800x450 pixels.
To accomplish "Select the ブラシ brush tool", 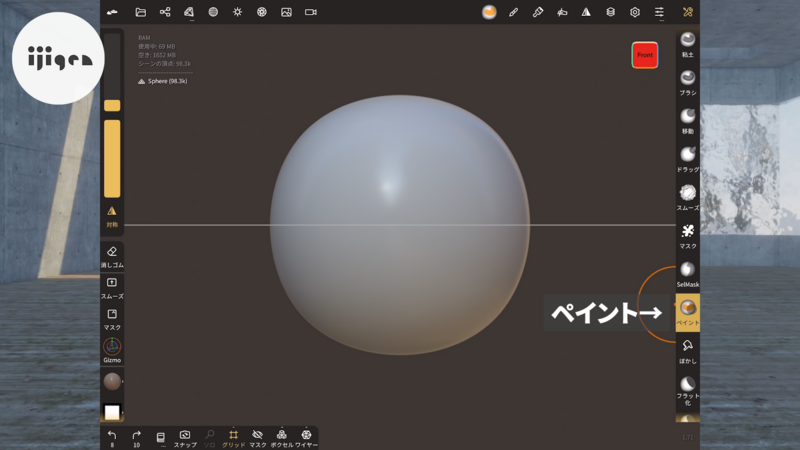I will [x=688, y=83].
